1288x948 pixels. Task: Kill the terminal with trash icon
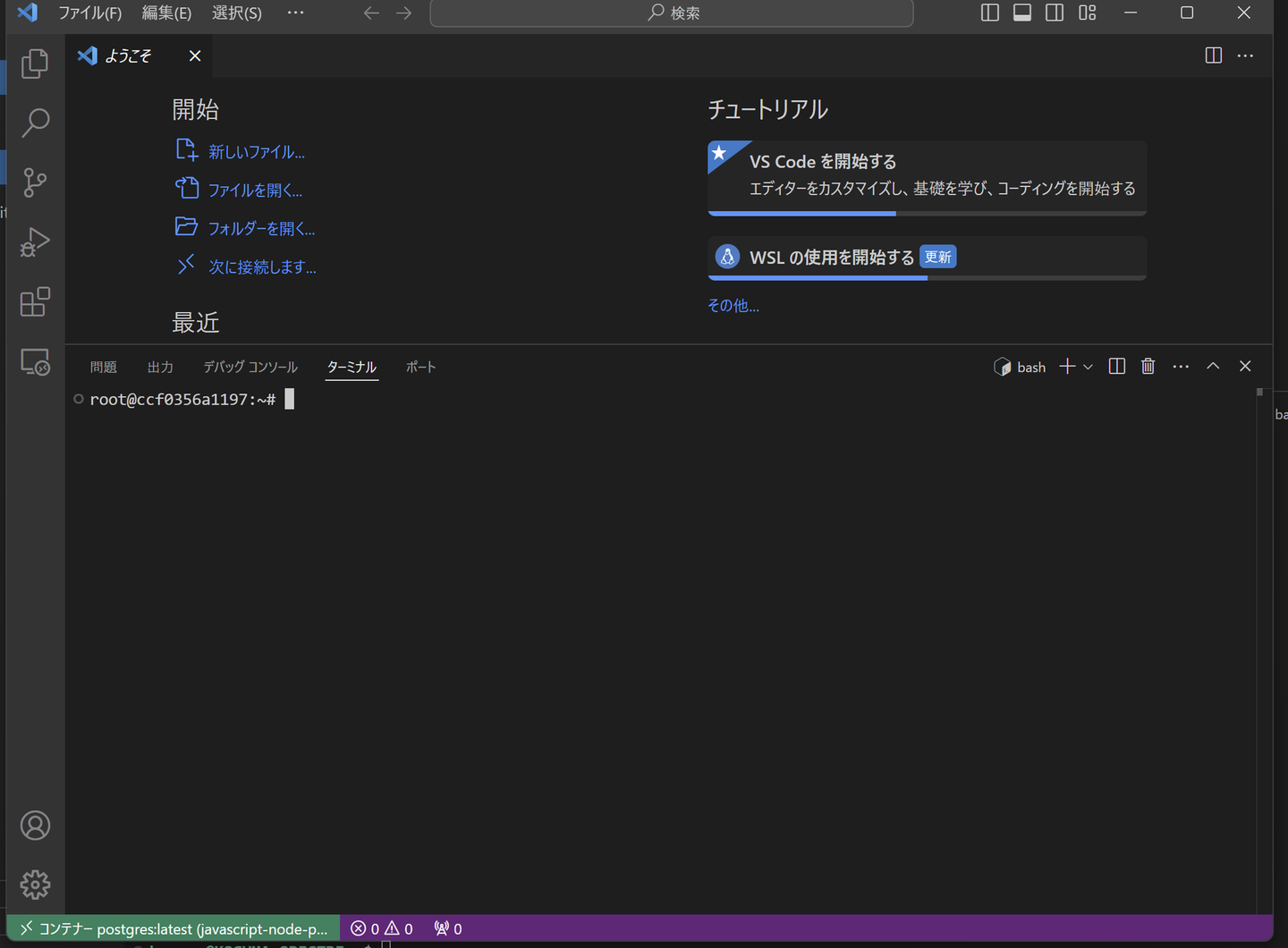coord(1148,367)
